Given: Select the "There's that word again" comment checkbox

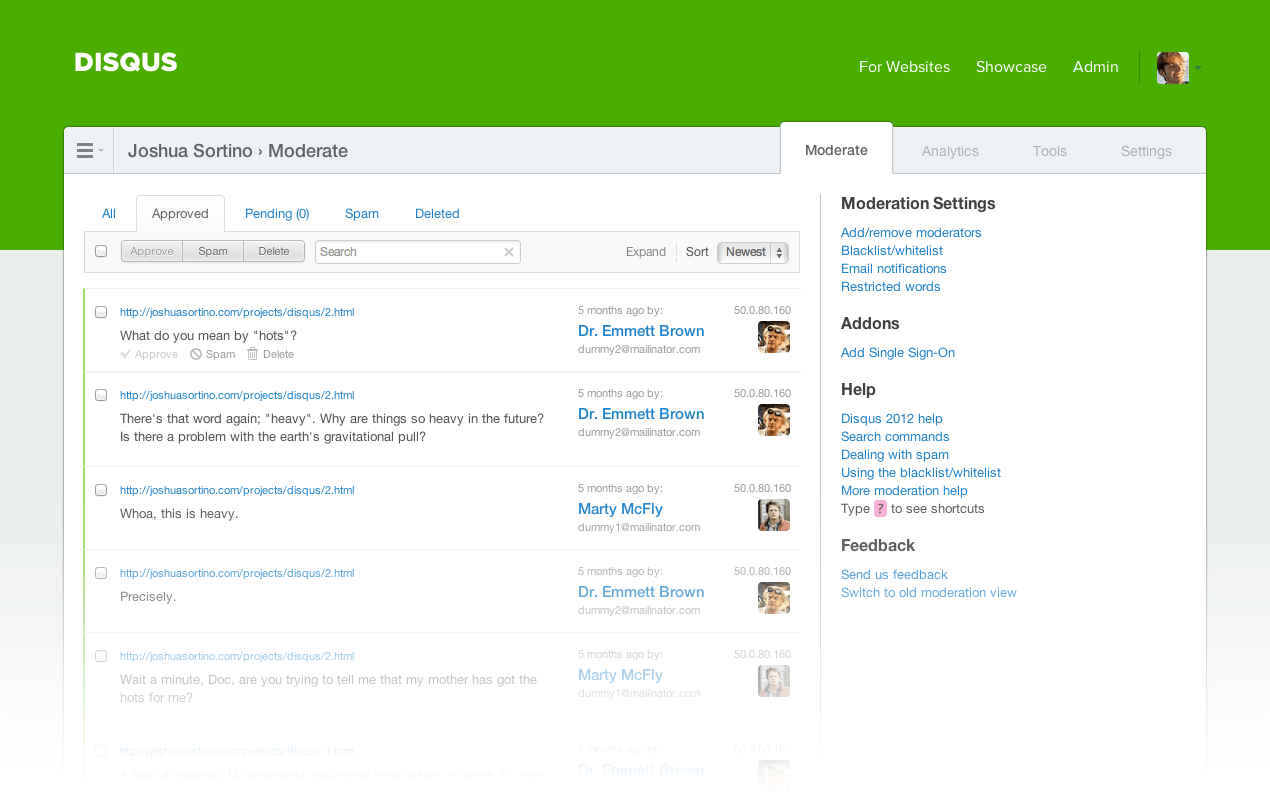Looking at the screenshot, I should click(101, 395).
